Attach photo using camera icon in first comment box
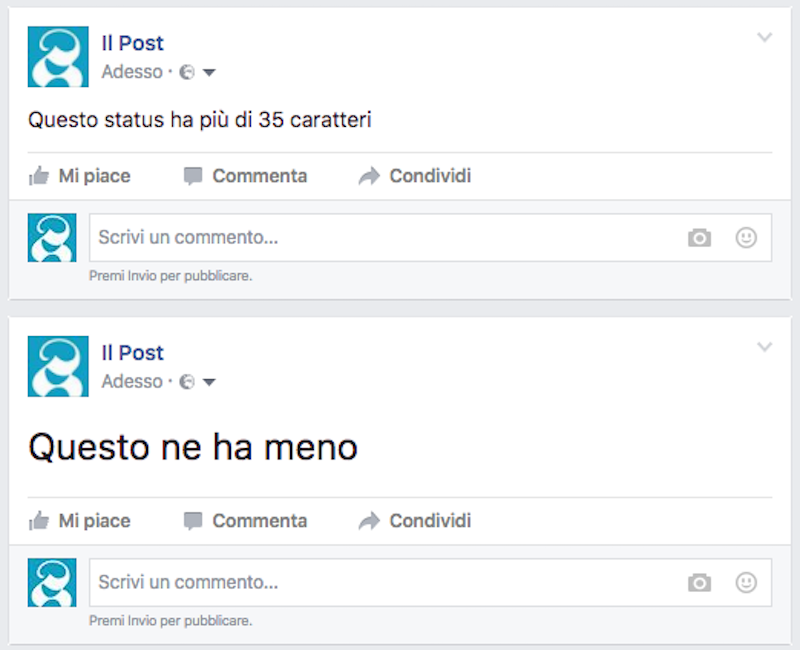Viewport: 800px width, 650px height. point(699,238)
